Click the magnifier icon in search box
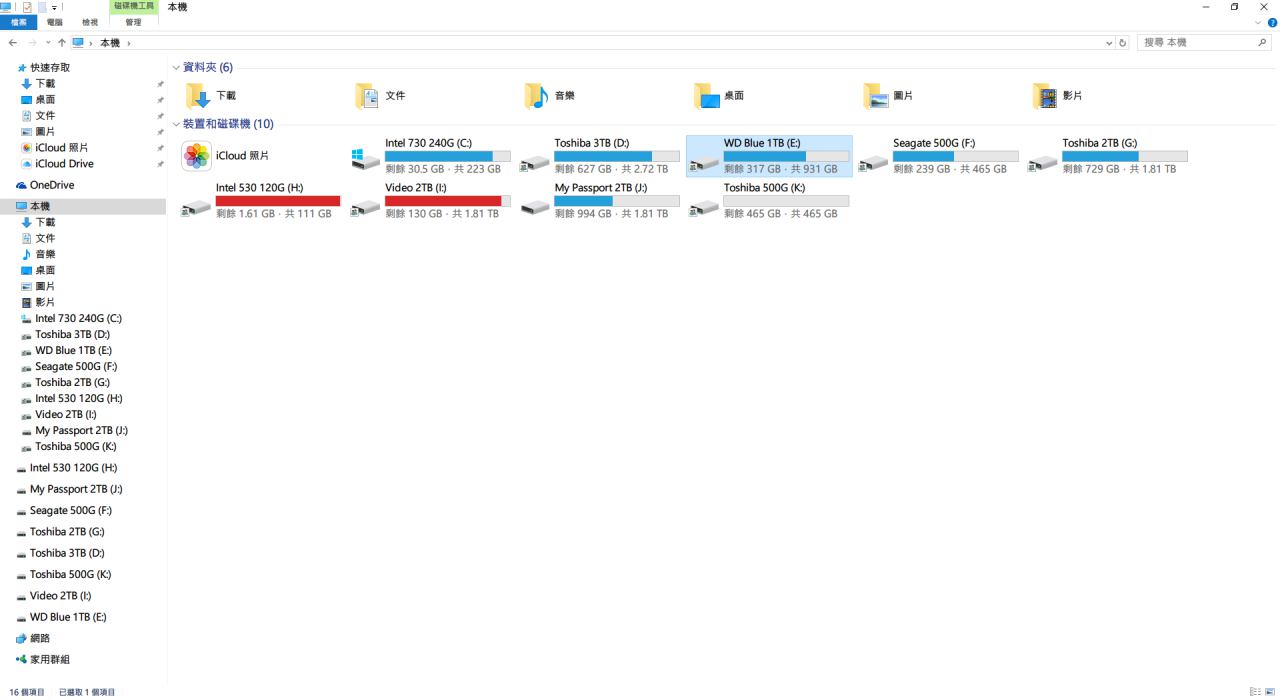 pos(1262,43)
